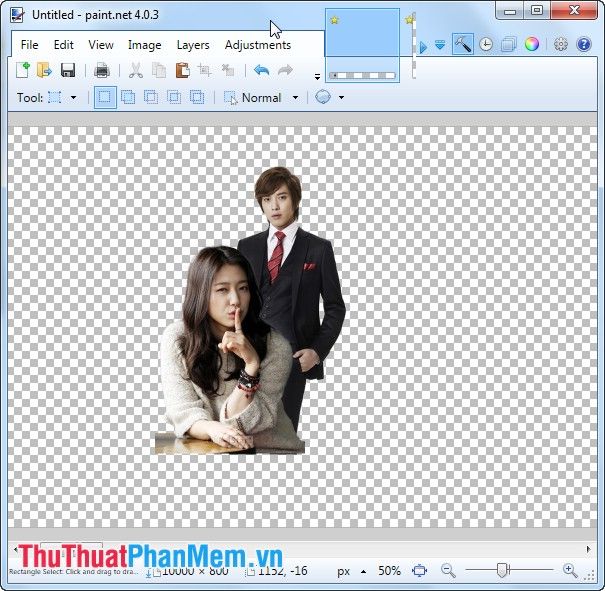
Task: Click the zoom in magnifier icon
Action: click(570, 571)
